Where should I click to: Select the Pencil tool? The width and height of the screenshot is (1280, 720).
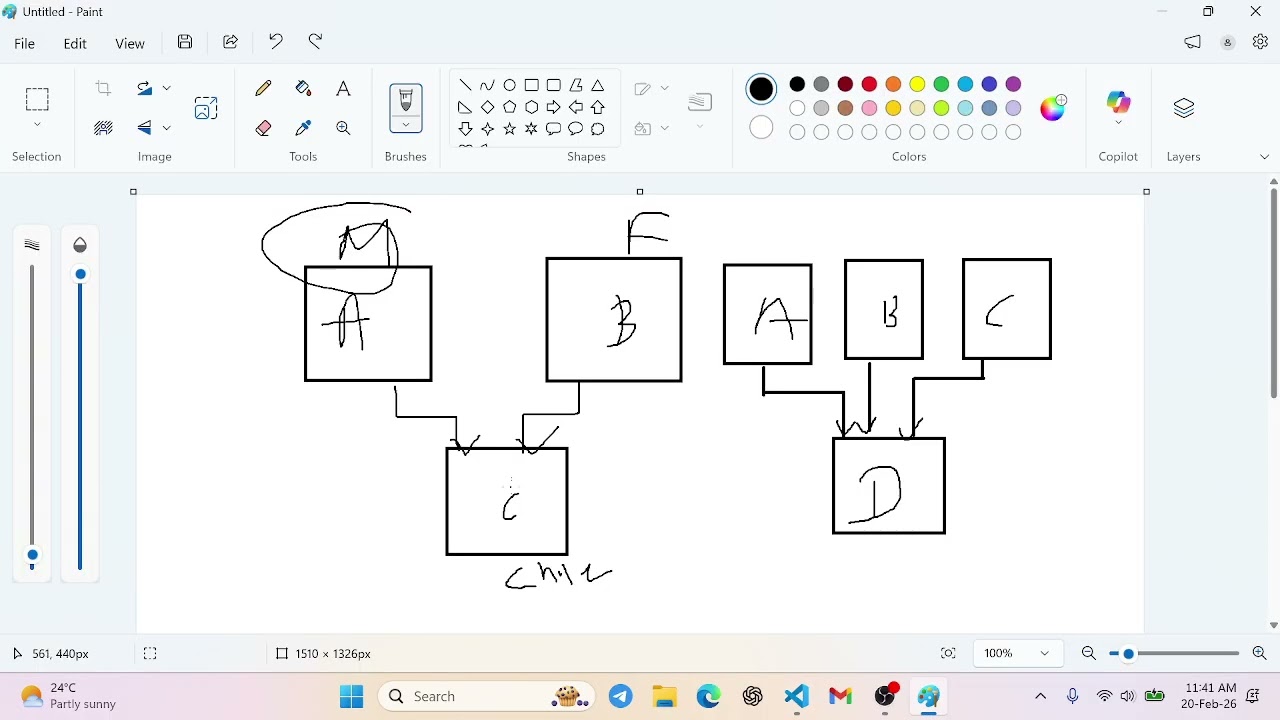pyautogui.click(x=264, y=89)
